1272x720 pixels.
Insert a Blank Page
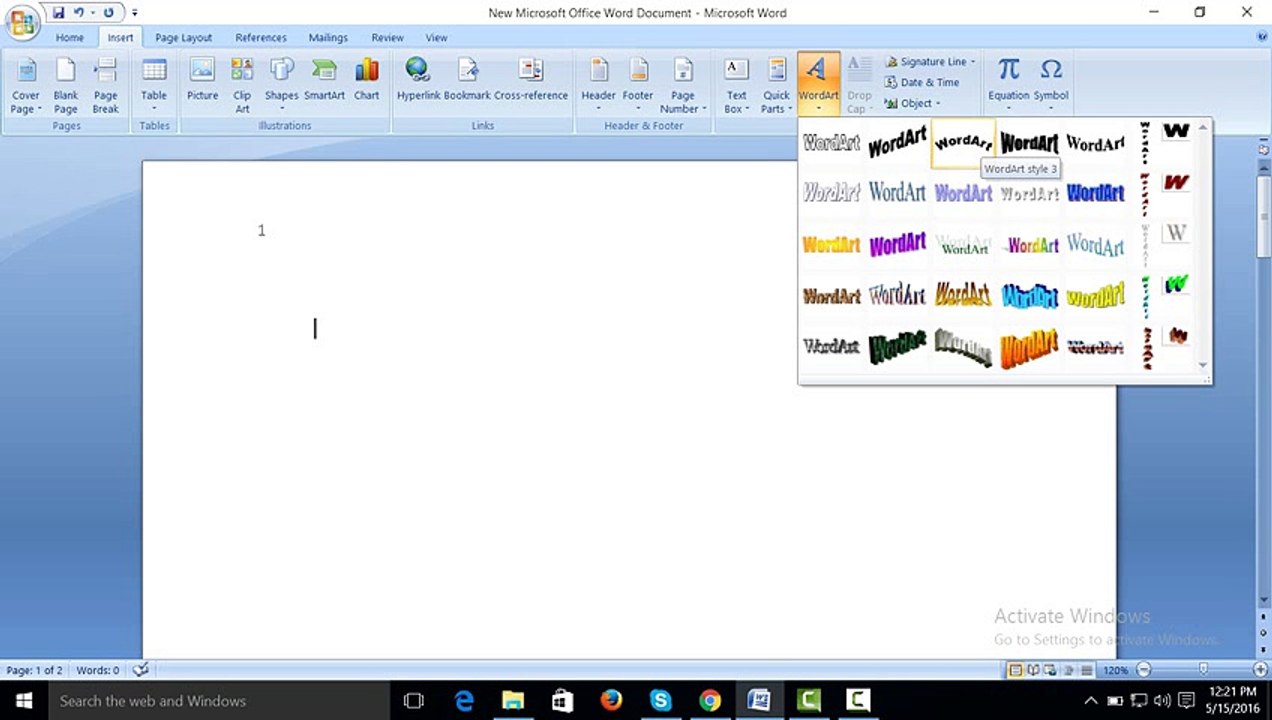tap(66, 86)
